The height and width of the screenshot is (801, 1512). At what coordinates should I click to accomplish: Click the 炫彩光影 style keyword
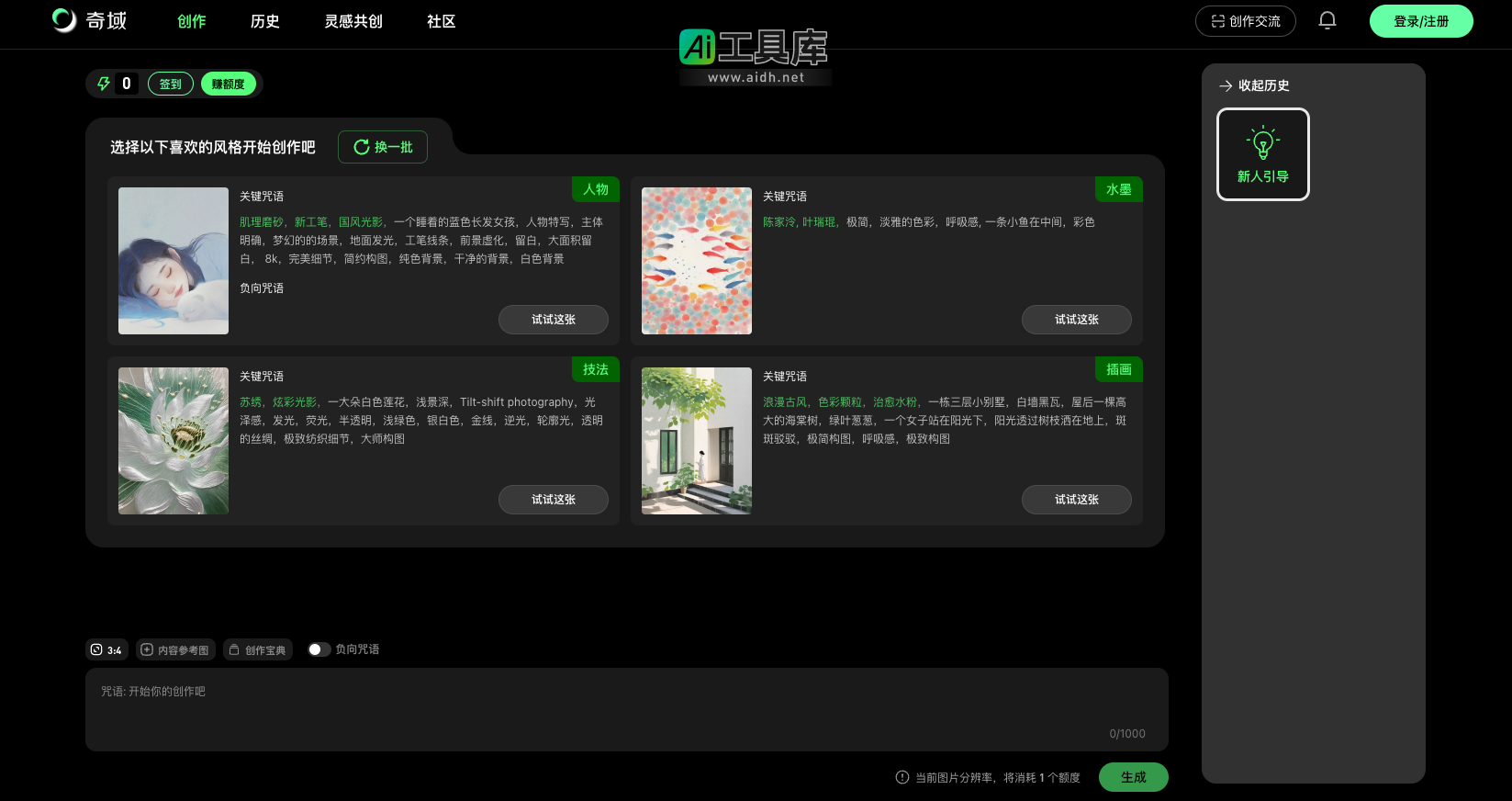(295, 402)
